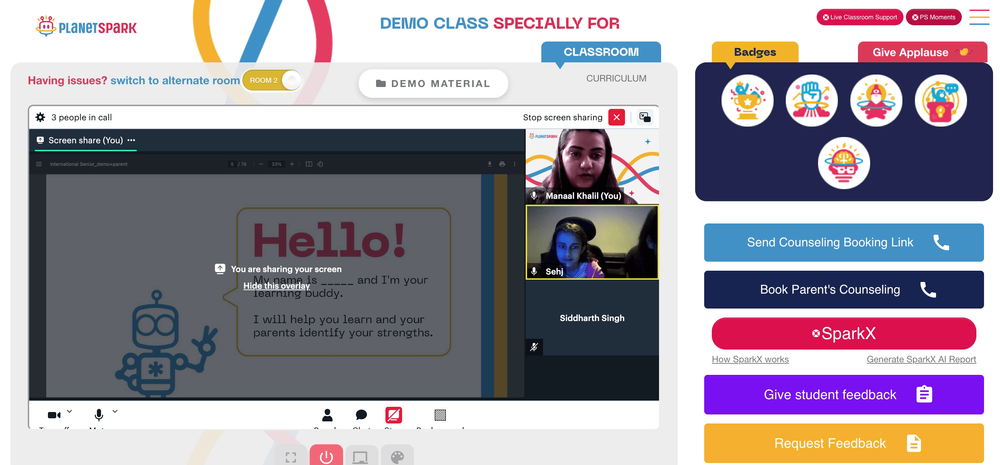Click print icon in shared PDF toolbar
1000x465 pixels.
502,164
